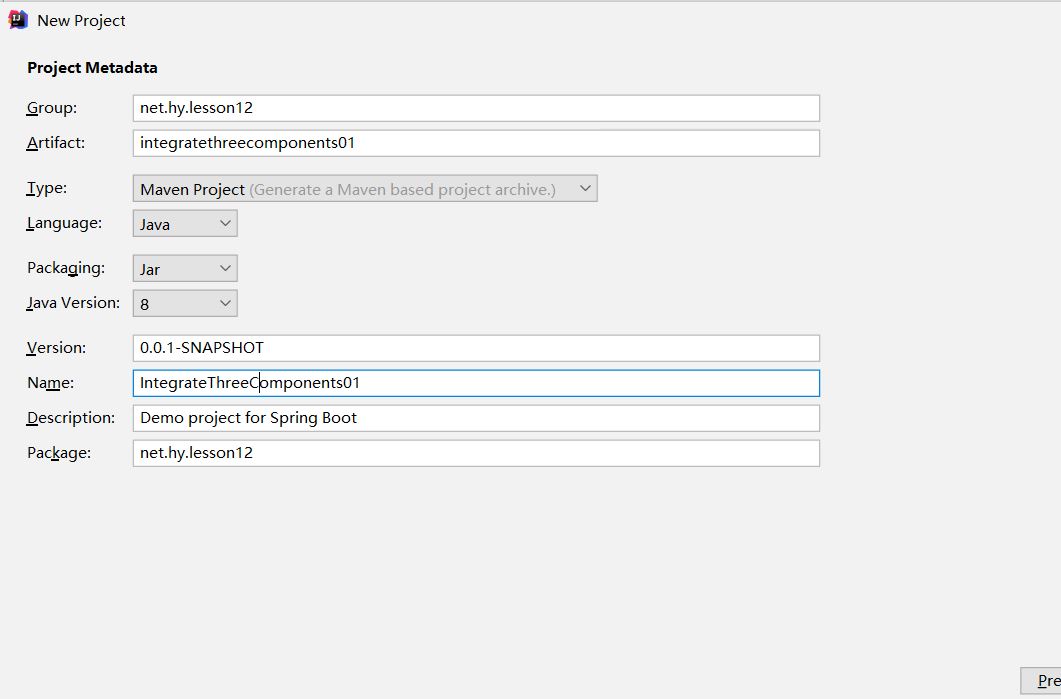The width and height of the screenshot is (1061, 699).
Task: Click the IntelliJ IDEA logo in title bar
Action: point(18,20)
